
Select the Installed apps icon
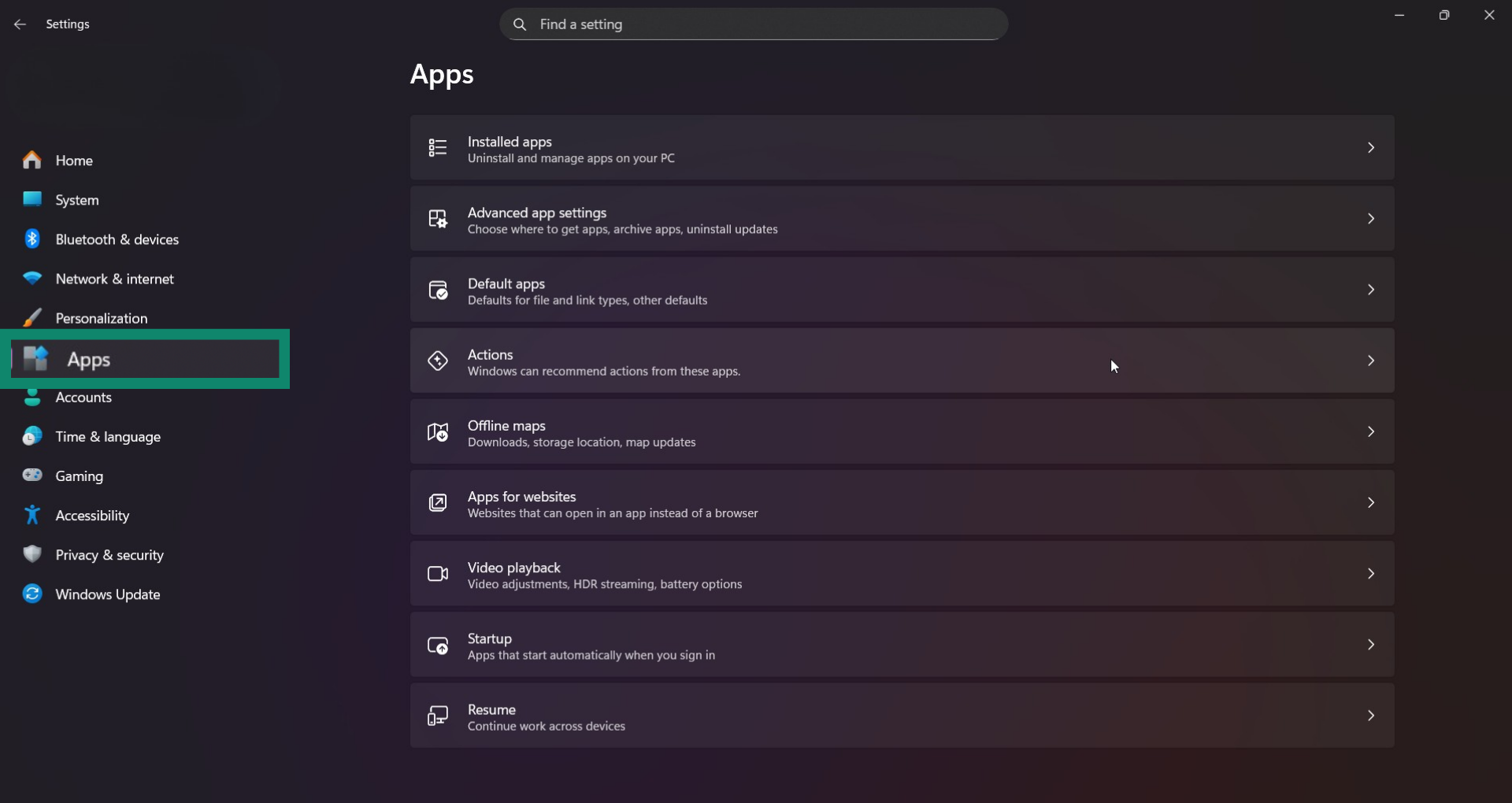point(438,148)
